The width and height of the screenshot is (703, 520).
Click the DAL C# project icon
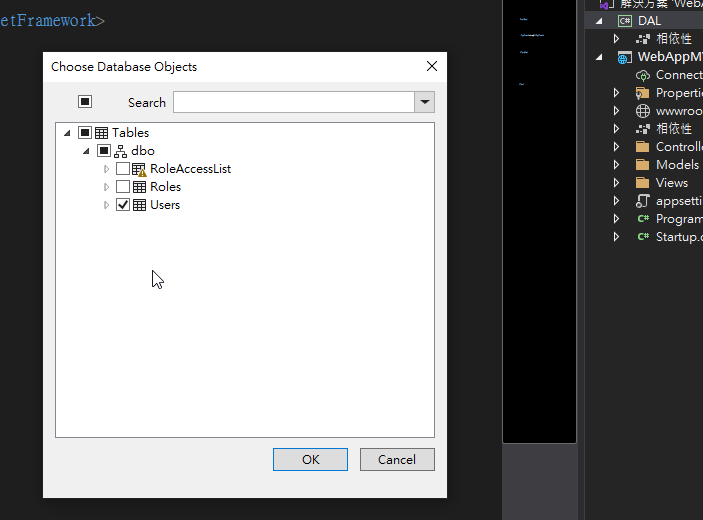[x=625, y=21]
